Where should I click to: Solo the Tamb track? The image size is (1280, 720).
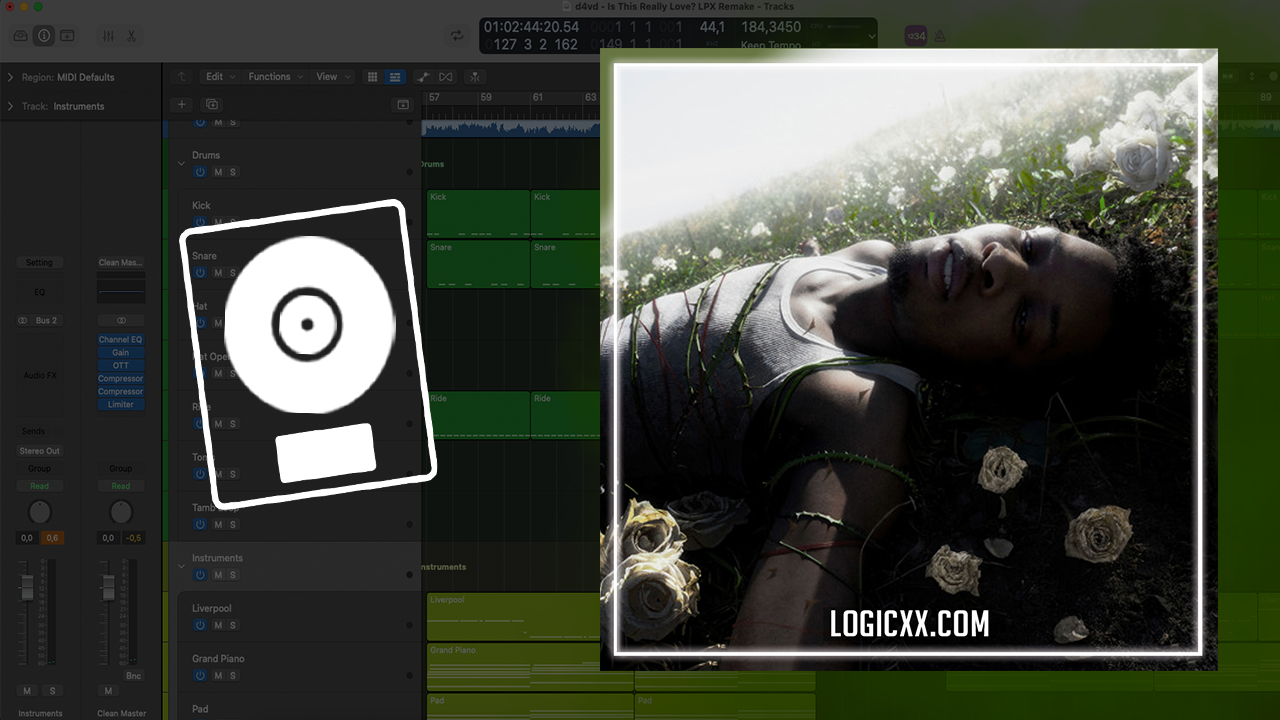(233, 524)
